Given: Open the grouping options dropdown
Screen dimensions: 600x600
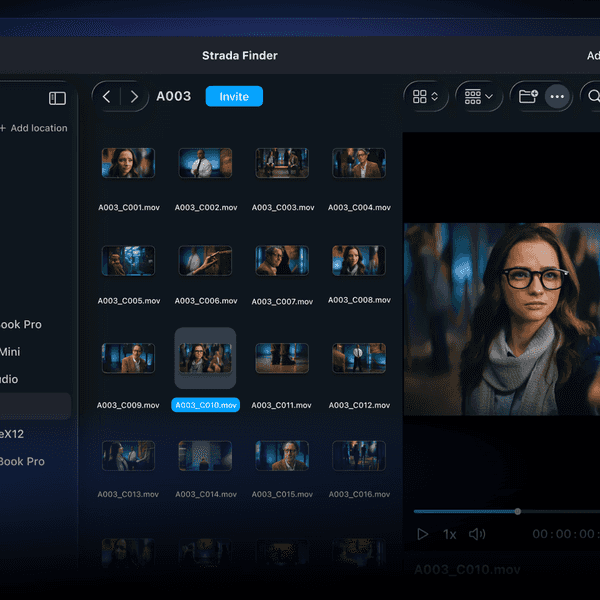Looking at the screenshot, I should pyautogui.click(x=478, y=96).
